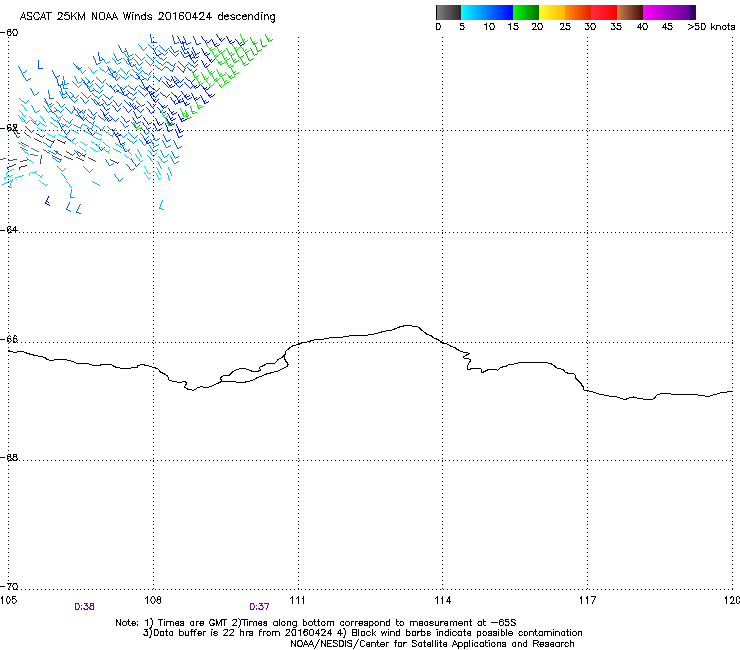Click the "-70" latitude axis label
740x650 pixels.
(9, 586)
